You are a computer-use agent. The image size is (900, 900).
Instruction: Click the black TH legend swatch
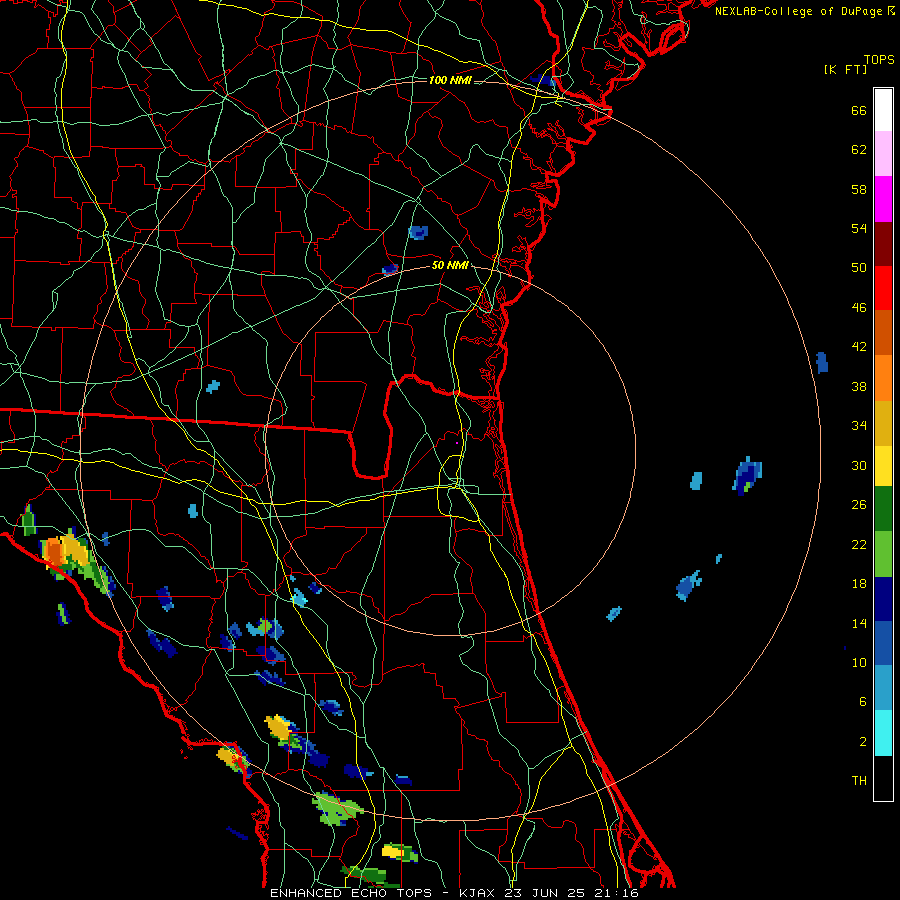click(883, 778)
